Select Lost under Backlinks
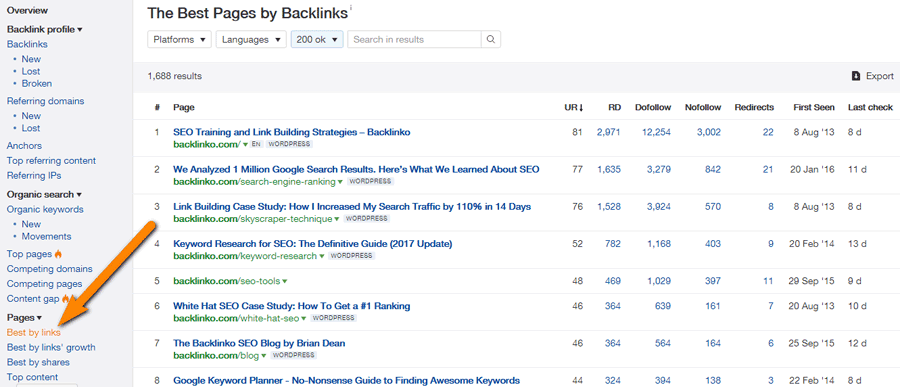The height and width of the screenshot is (387, 900). [31, 71]
